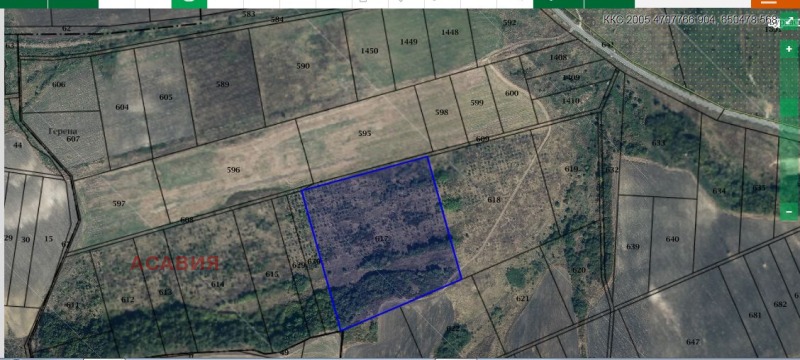The height and width of the screenshot is (360, 800).
Task: Select parcel 634
Action: point(719,191)
